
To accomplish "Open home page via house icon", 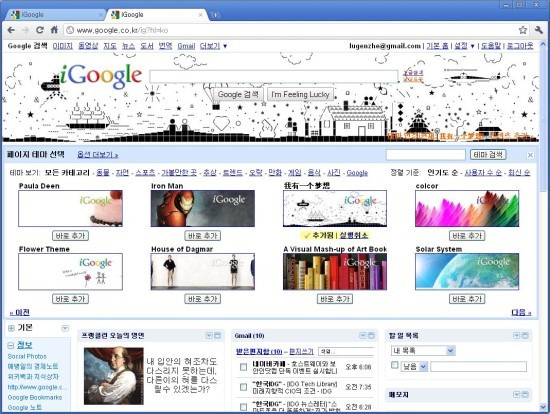I will point(54,30).
